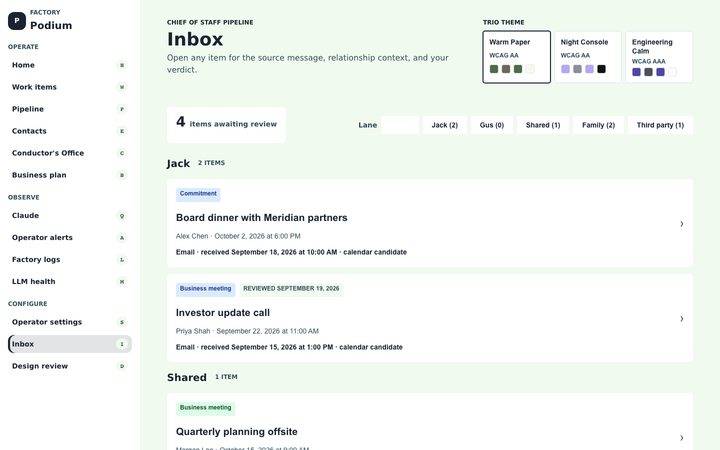720x450 pixels.
Task: Click the '4 items awaiting review' counter
Action: pyautogui.click(x=226, y=124)
